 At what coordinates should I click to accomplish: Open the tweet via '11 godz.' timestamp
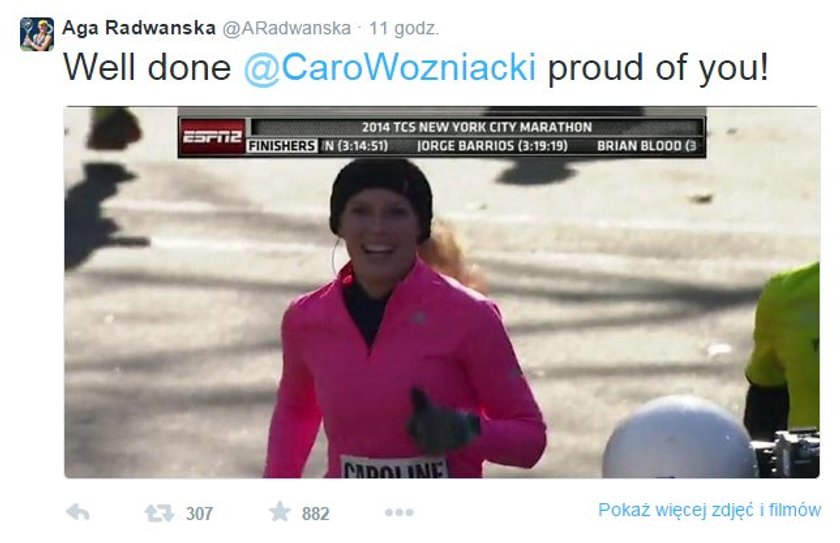[x=404, y=28]
